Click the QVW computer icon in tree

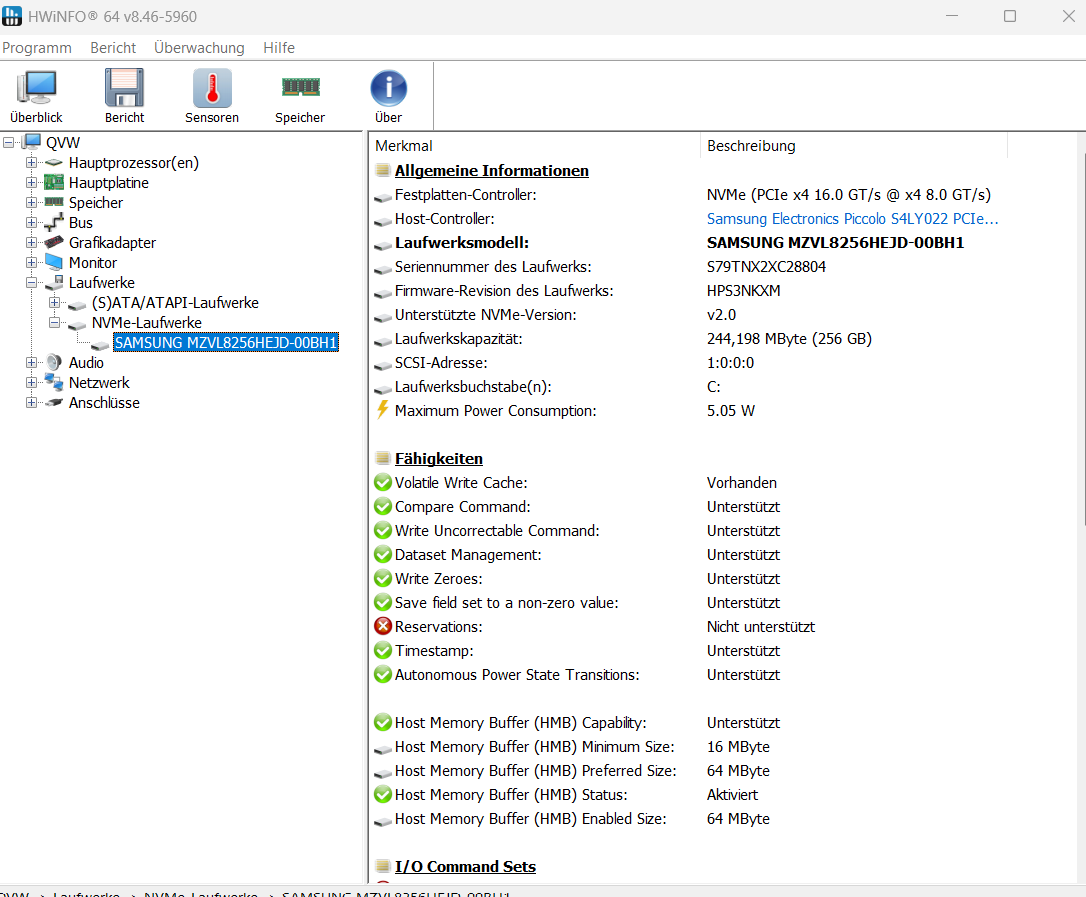click(32, 142)
